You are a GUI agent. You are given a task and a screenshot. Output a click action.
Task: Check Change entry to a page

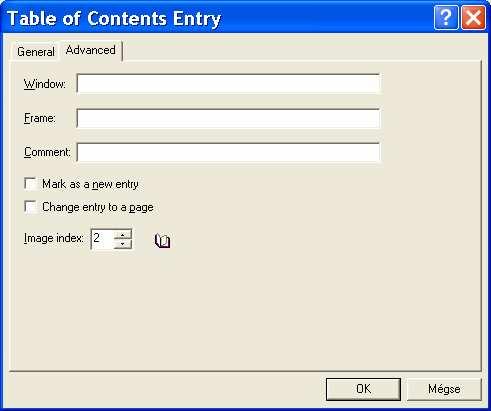(x=30, y=207)
